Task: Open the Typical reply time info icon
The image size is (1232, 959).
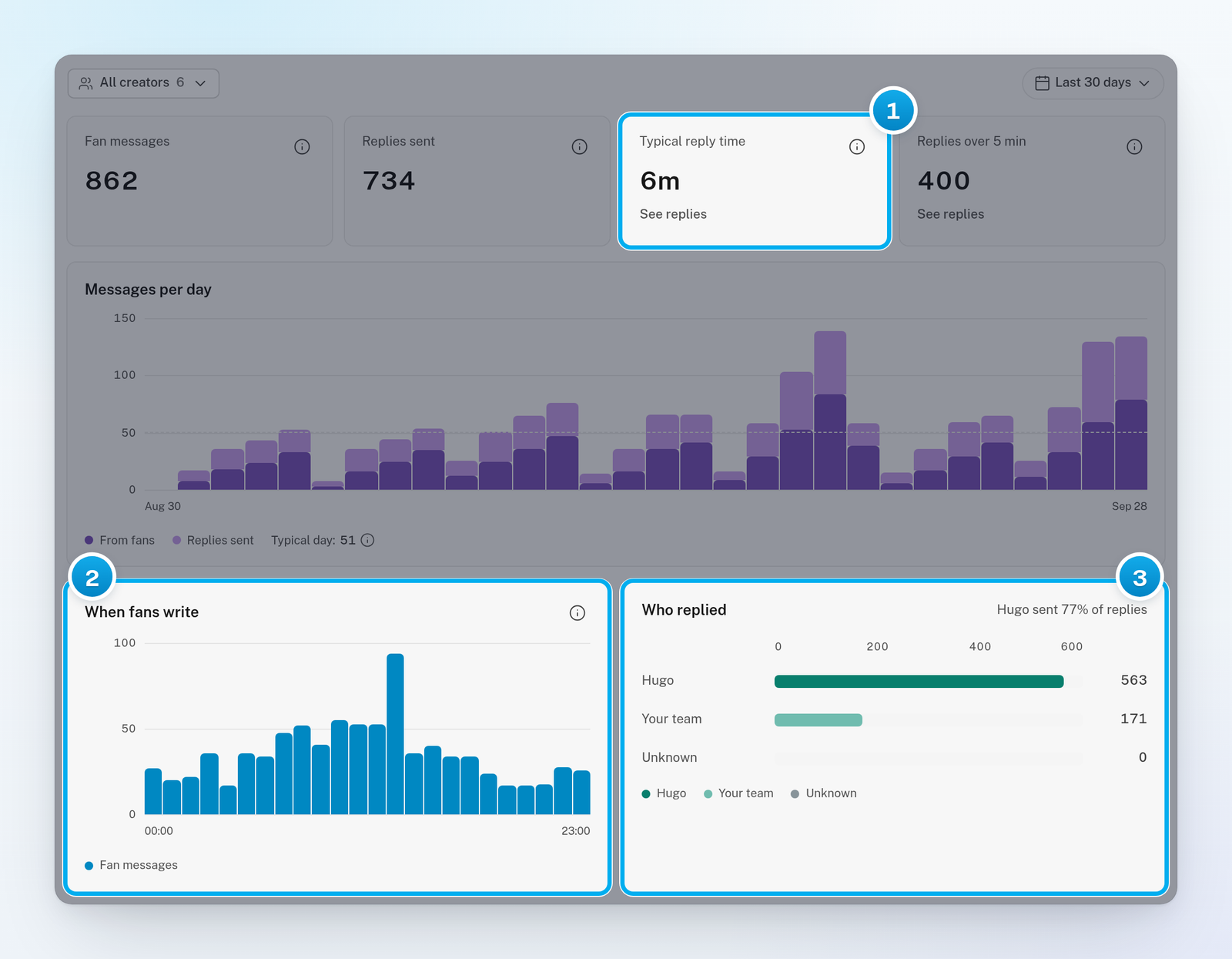Action: [x=857, y=146]
